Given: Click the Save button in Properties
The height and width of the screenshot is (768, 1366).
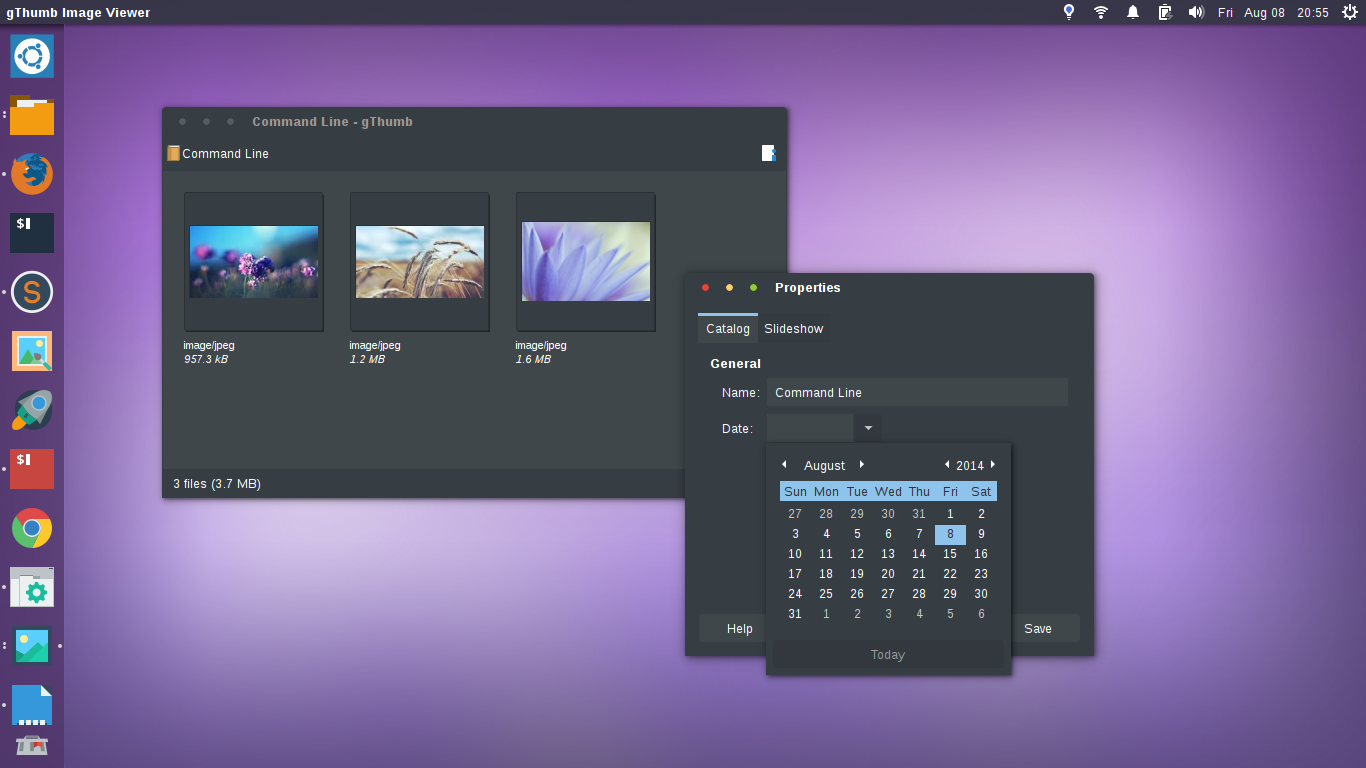Looking at the screenshot, I should click(x=1038, y=628).
